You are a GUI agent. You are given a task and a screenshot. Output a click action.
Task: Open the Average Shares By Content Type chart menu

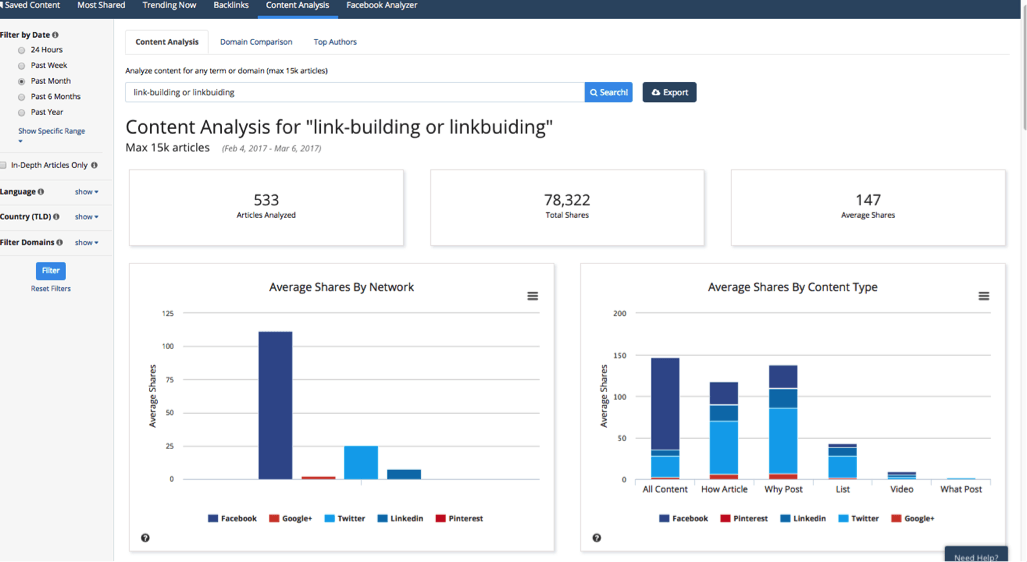click(x=983, y=296)
